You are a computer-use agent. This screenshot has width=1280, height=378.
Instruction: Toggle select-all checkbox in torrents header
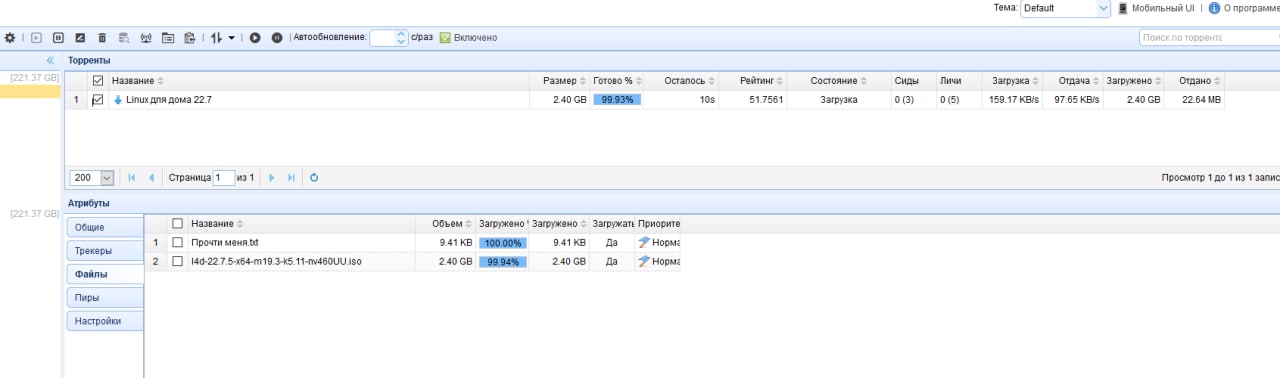tap(98, 80)
